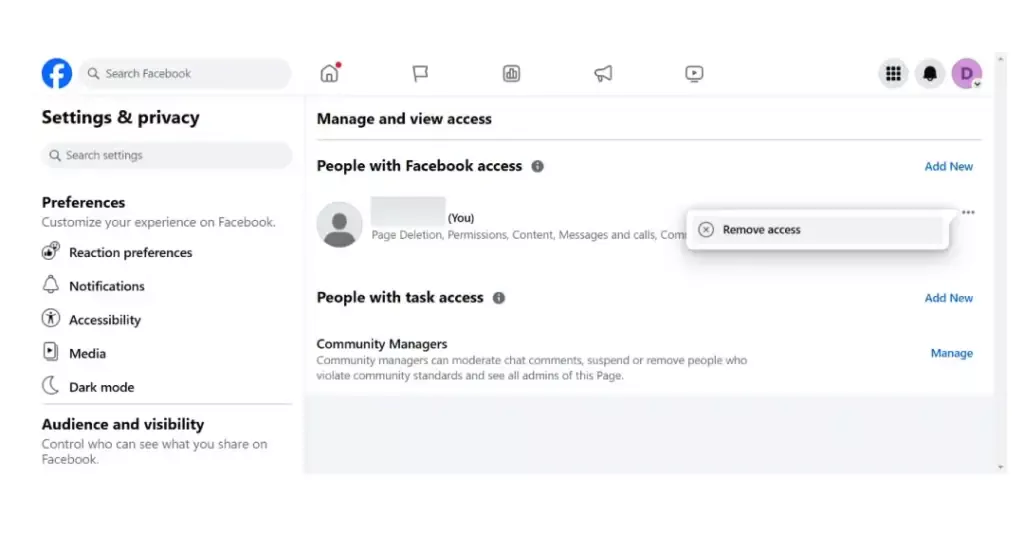The height and width of the screenshot is (533, 1024).
Task: Click the Notifications bell outline icon
Action: click(x=51, y=285)
